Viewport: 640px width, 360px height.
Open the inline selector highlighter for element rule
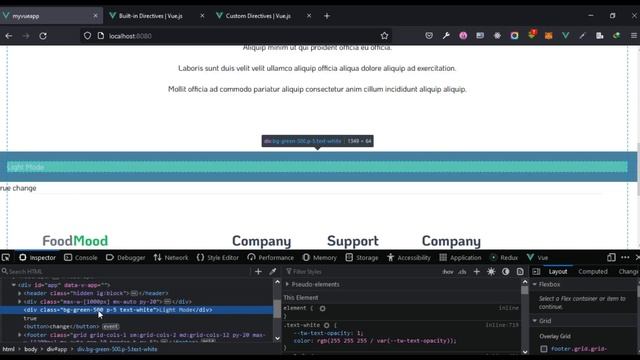pos(322,308)
